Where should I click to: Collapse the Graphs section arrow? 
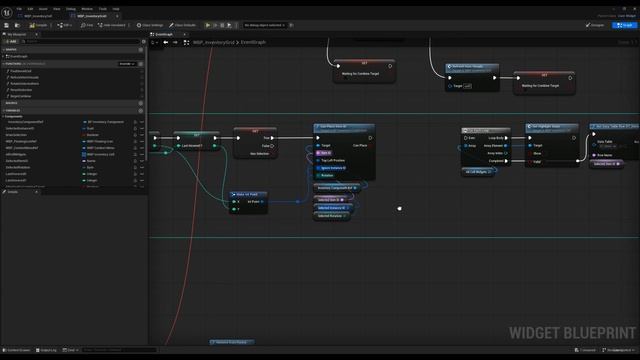click(4, 49)
